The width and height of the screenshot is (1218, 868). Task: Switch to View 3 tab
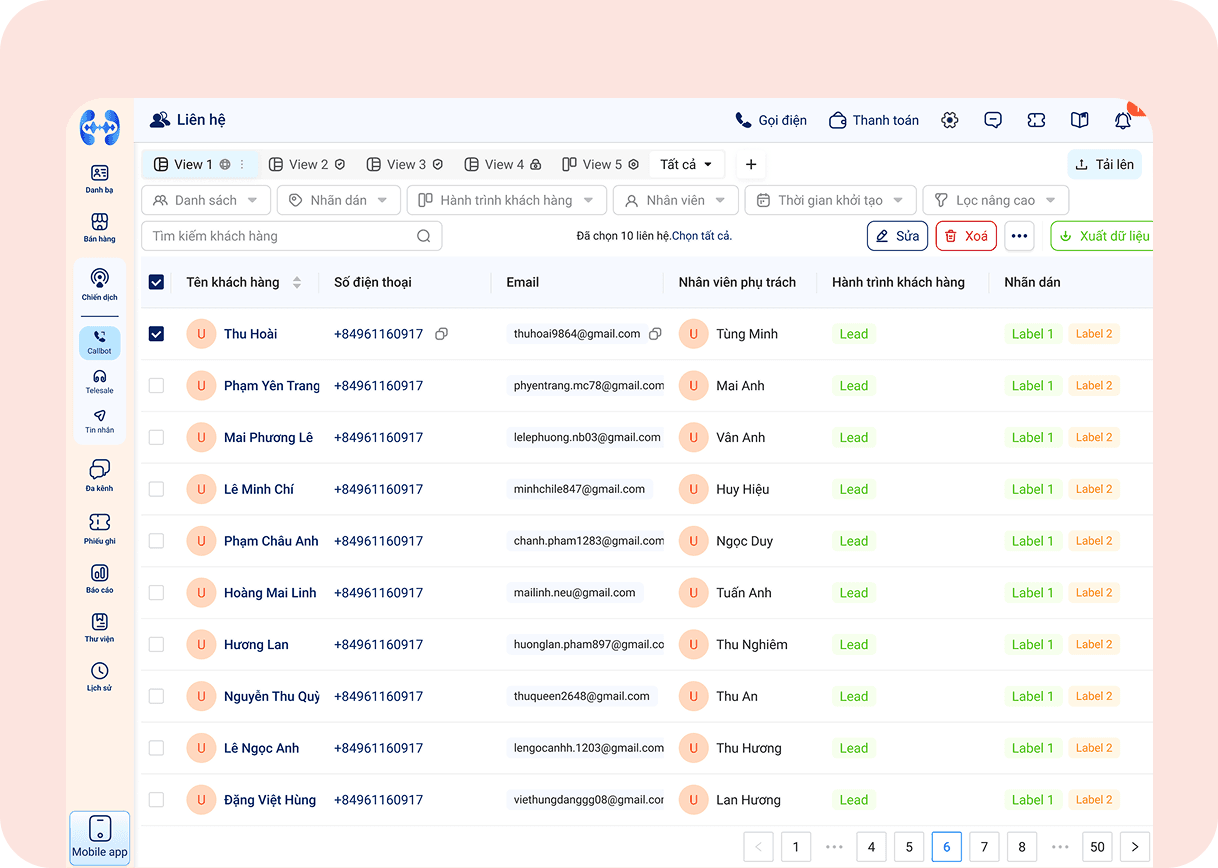pyautogui.click(x=403, y=164)
